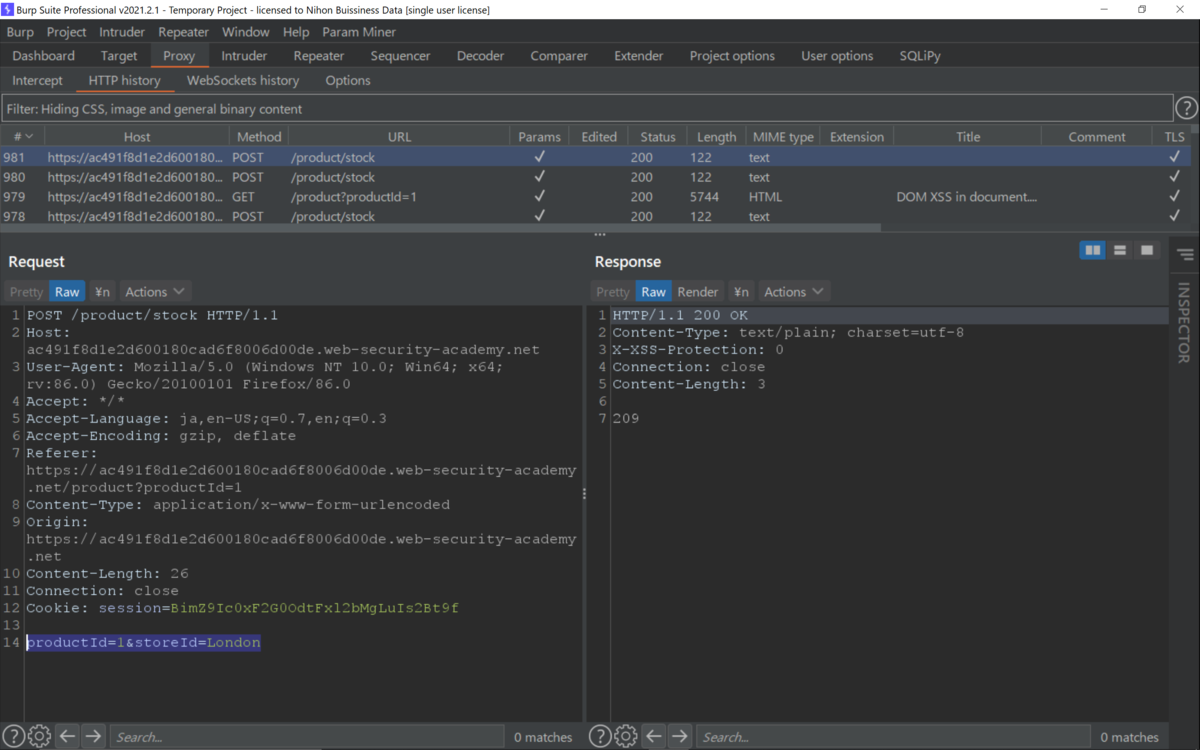Open the Window menu

point(246,32)
